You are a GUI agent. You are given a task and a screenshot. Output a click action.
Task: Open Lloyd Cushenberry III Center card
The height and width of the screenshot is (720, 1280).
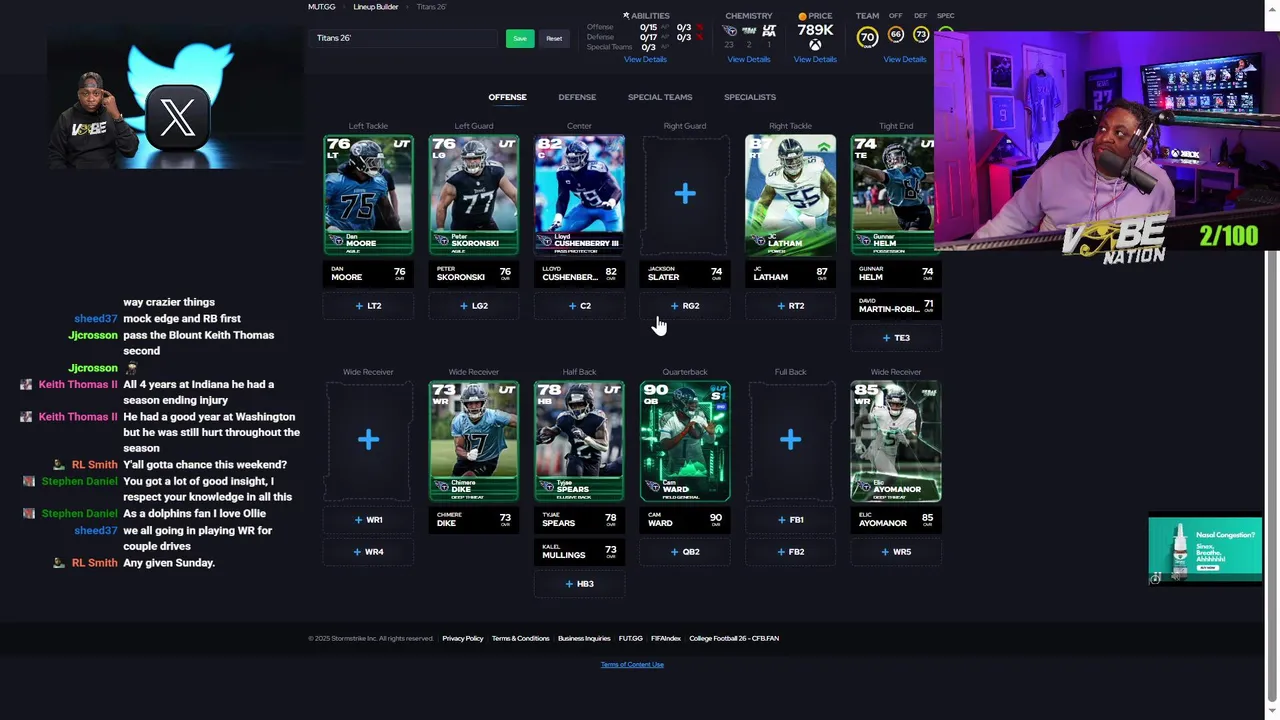[579, 194]
